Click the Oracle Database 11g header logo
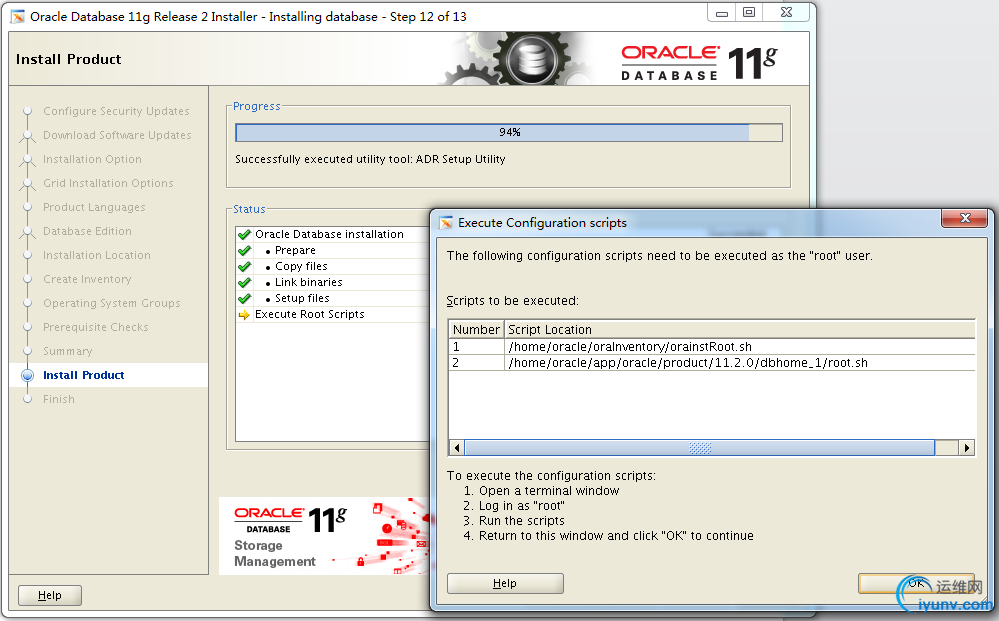Viewport: 999px width, 621px height. [x=700, y=62]
